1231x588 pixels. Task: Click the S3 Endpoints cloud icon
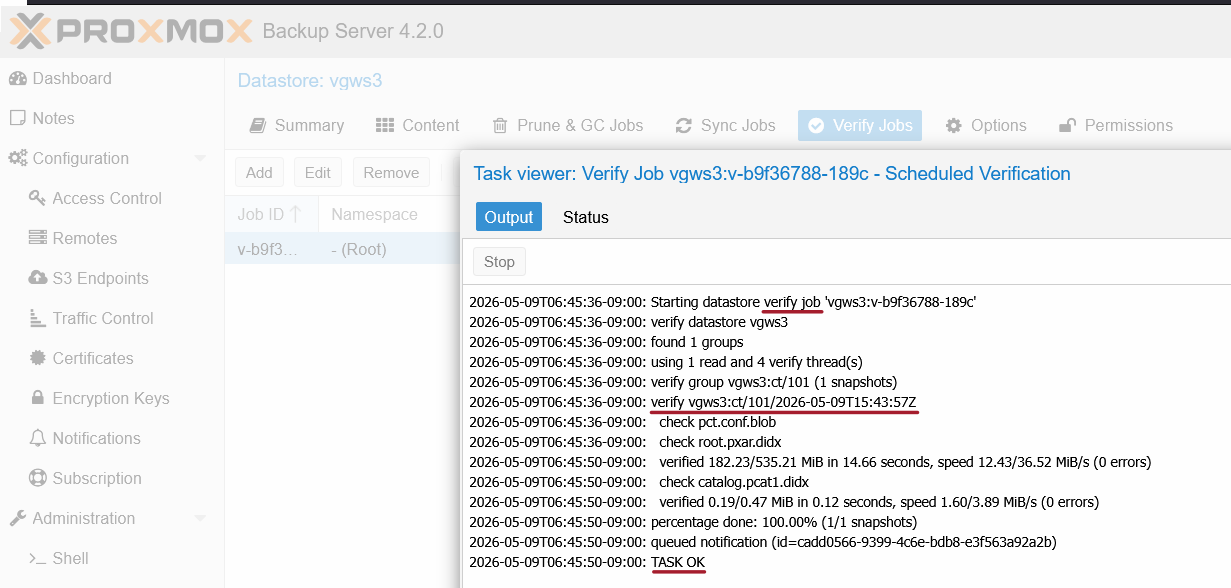(38, 278)
